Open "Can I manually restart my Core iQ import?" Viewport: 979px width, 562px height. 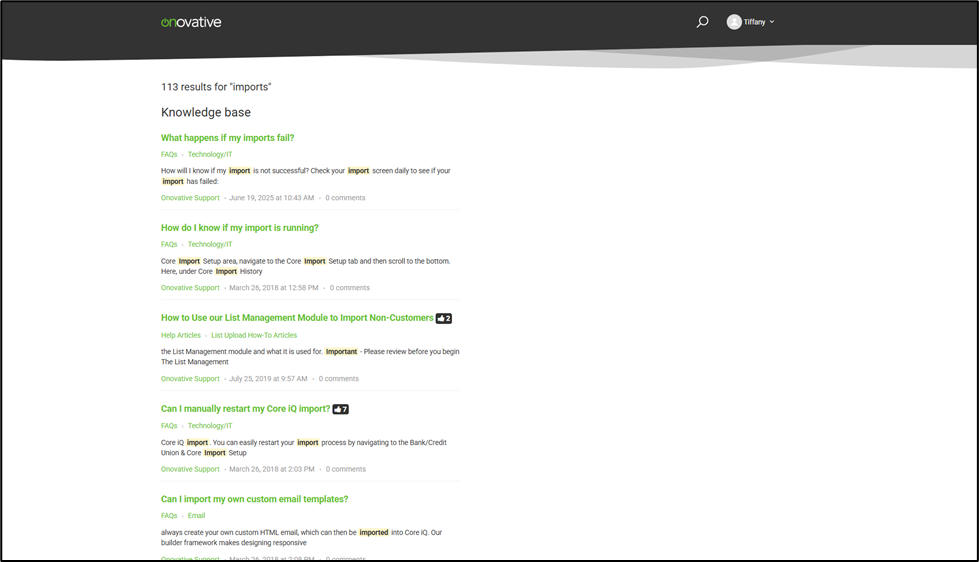point(245,409)
